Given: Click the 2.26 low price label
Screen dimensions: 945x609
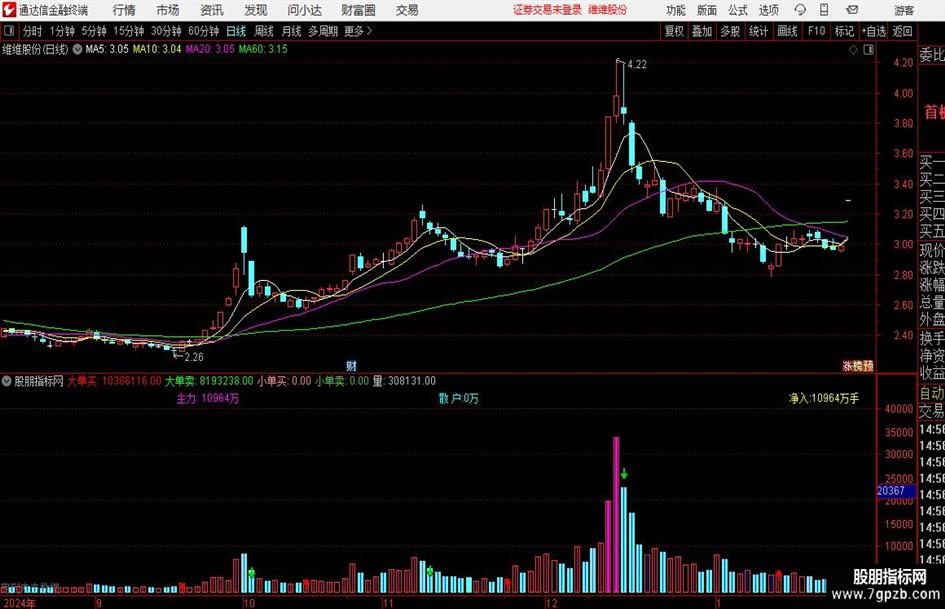Looking at the screenshot, I should tap(194, 357).
